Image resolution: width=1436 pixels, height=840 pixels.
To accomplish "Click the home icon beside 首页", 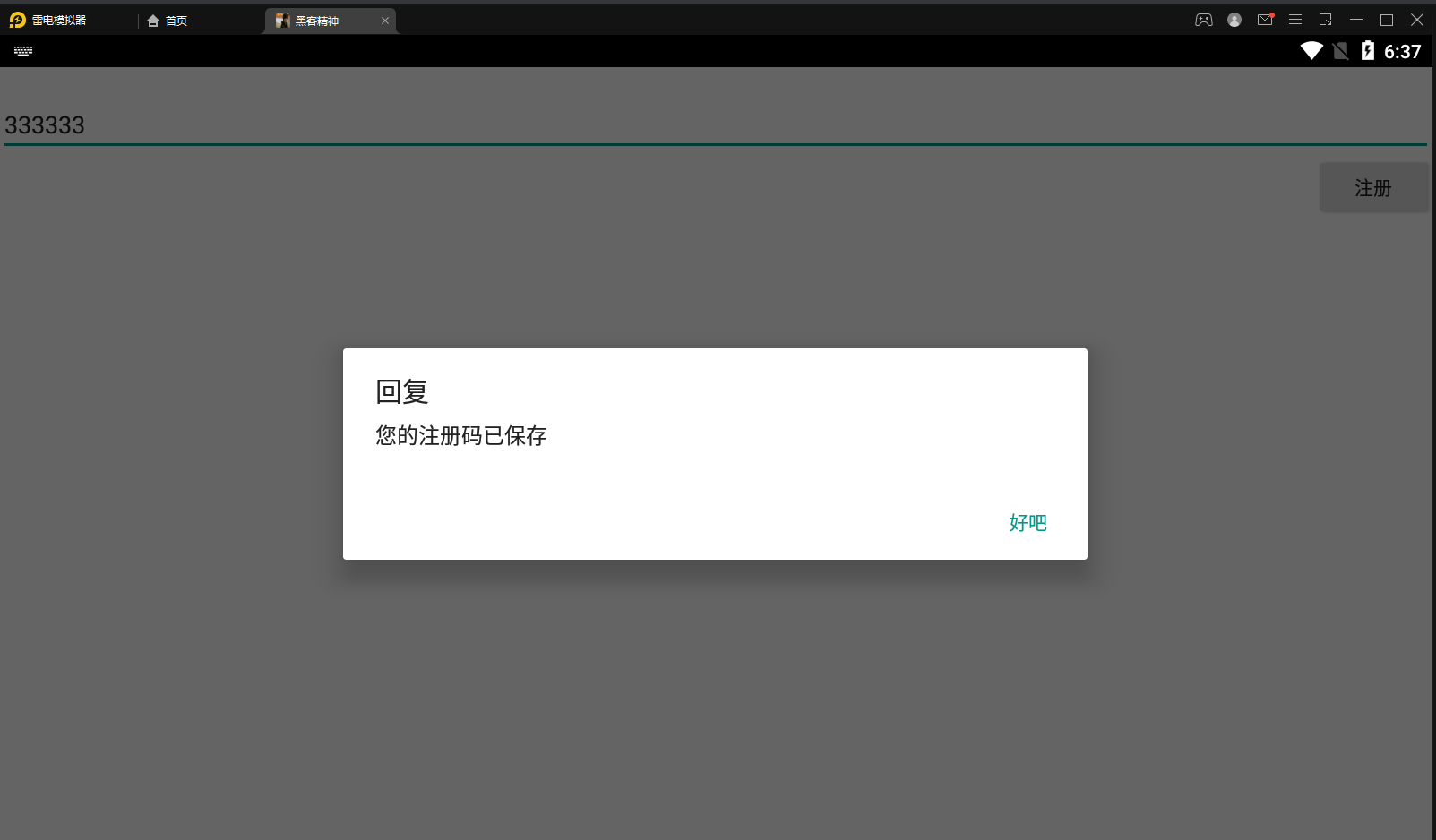I will (152, 20).
